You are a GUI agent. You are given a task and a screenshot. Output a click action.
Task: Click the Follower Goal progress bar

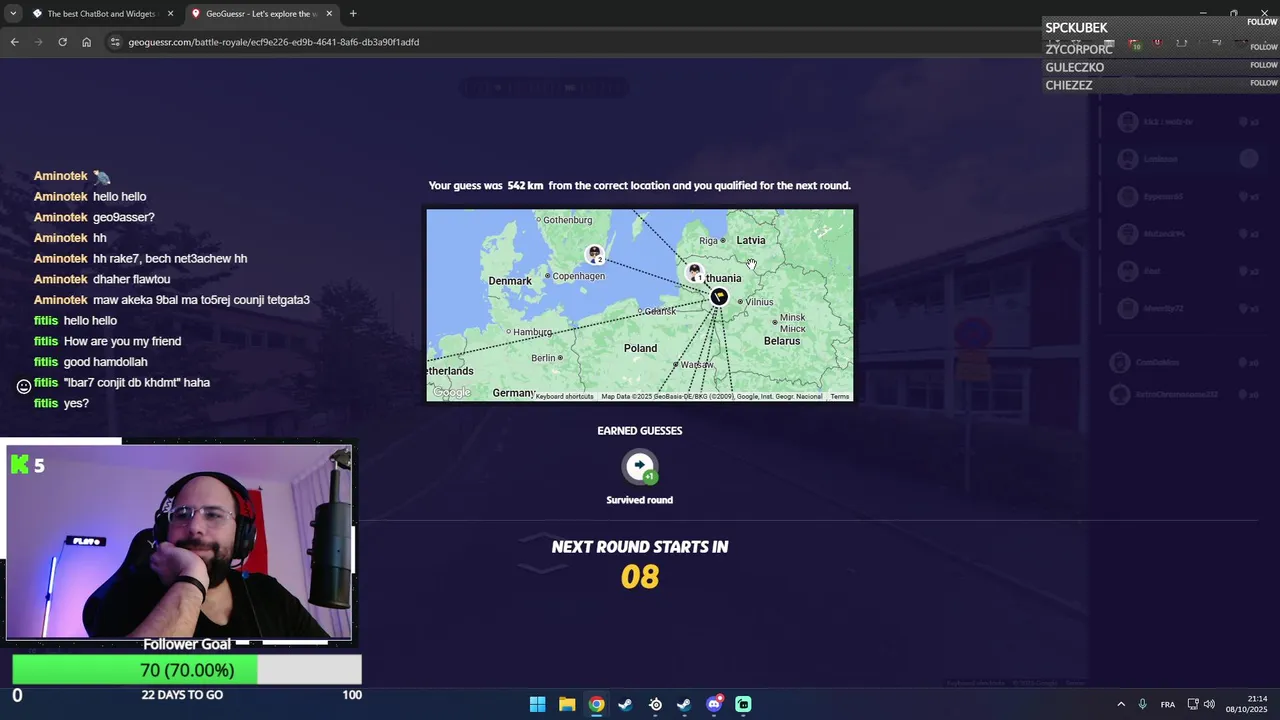(187, 670)
